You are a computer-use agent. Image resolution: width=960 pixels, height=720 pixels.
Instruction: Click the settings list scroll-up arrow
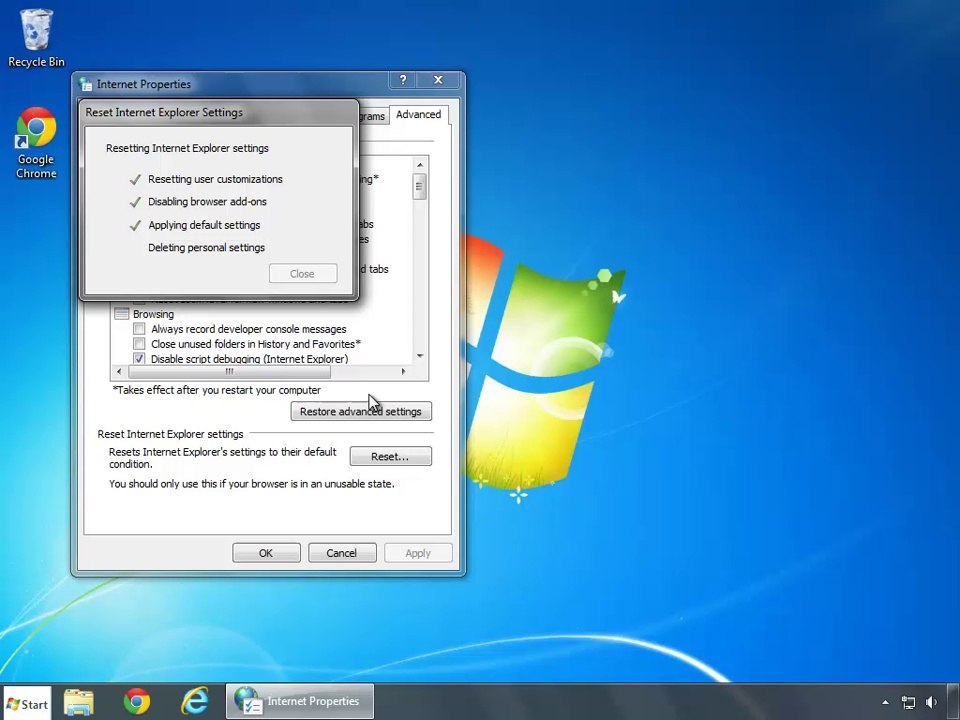click(x=420, y=165)
